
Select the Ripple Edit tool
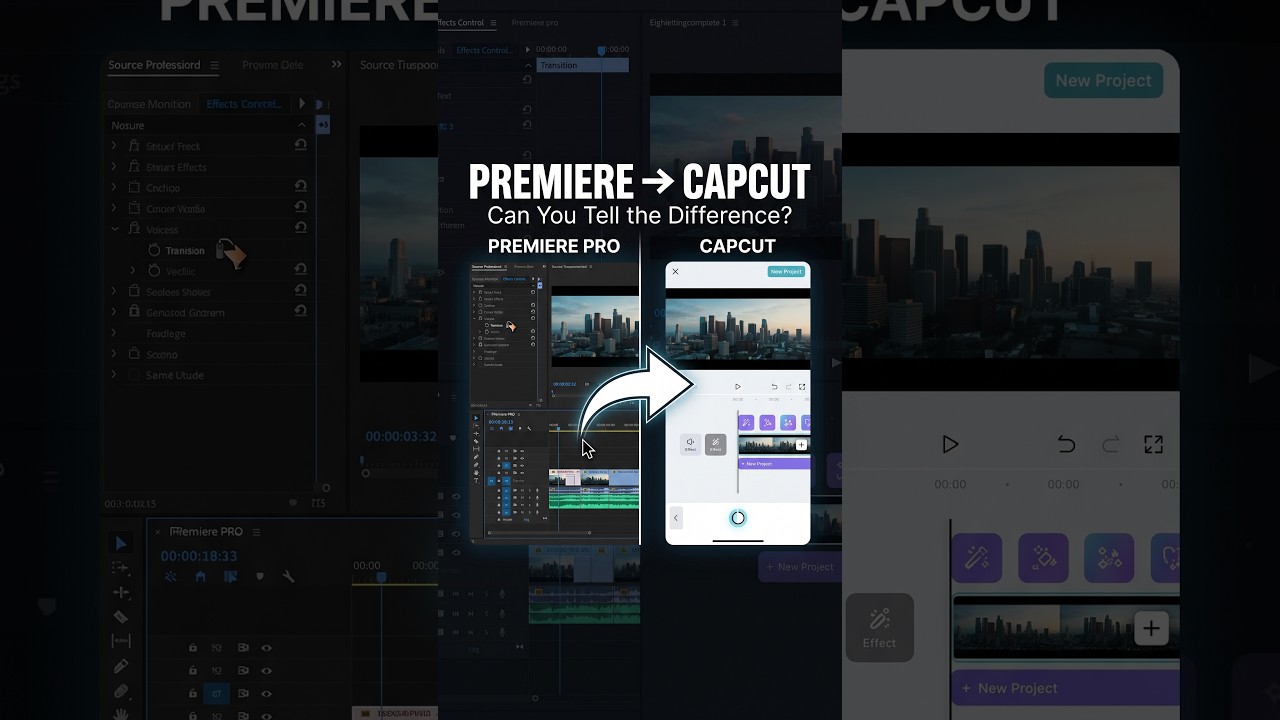(x=120, y=592)
